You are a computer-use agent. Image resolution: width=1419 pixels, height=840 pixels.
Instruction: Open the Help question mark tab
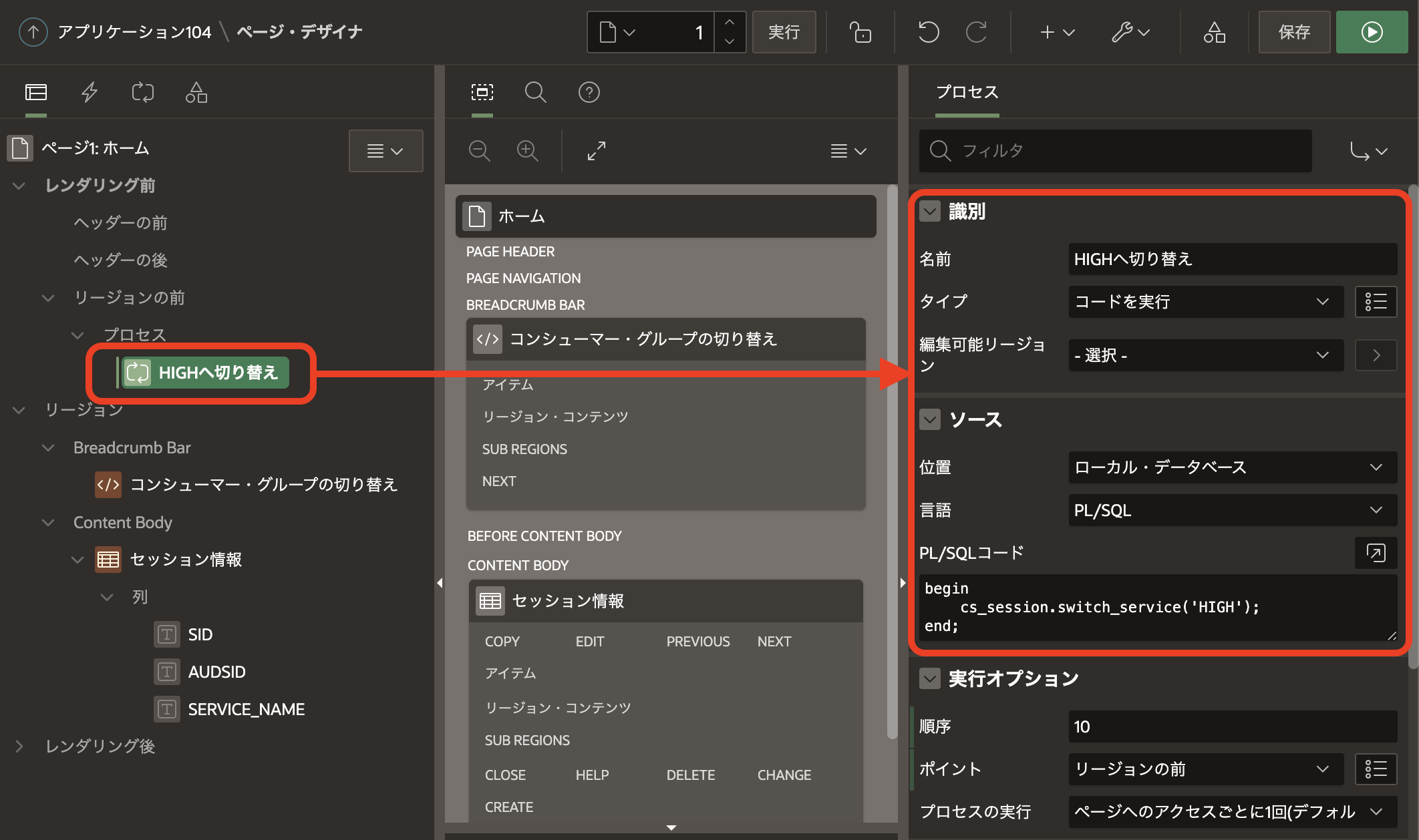[x=589, y=92]
